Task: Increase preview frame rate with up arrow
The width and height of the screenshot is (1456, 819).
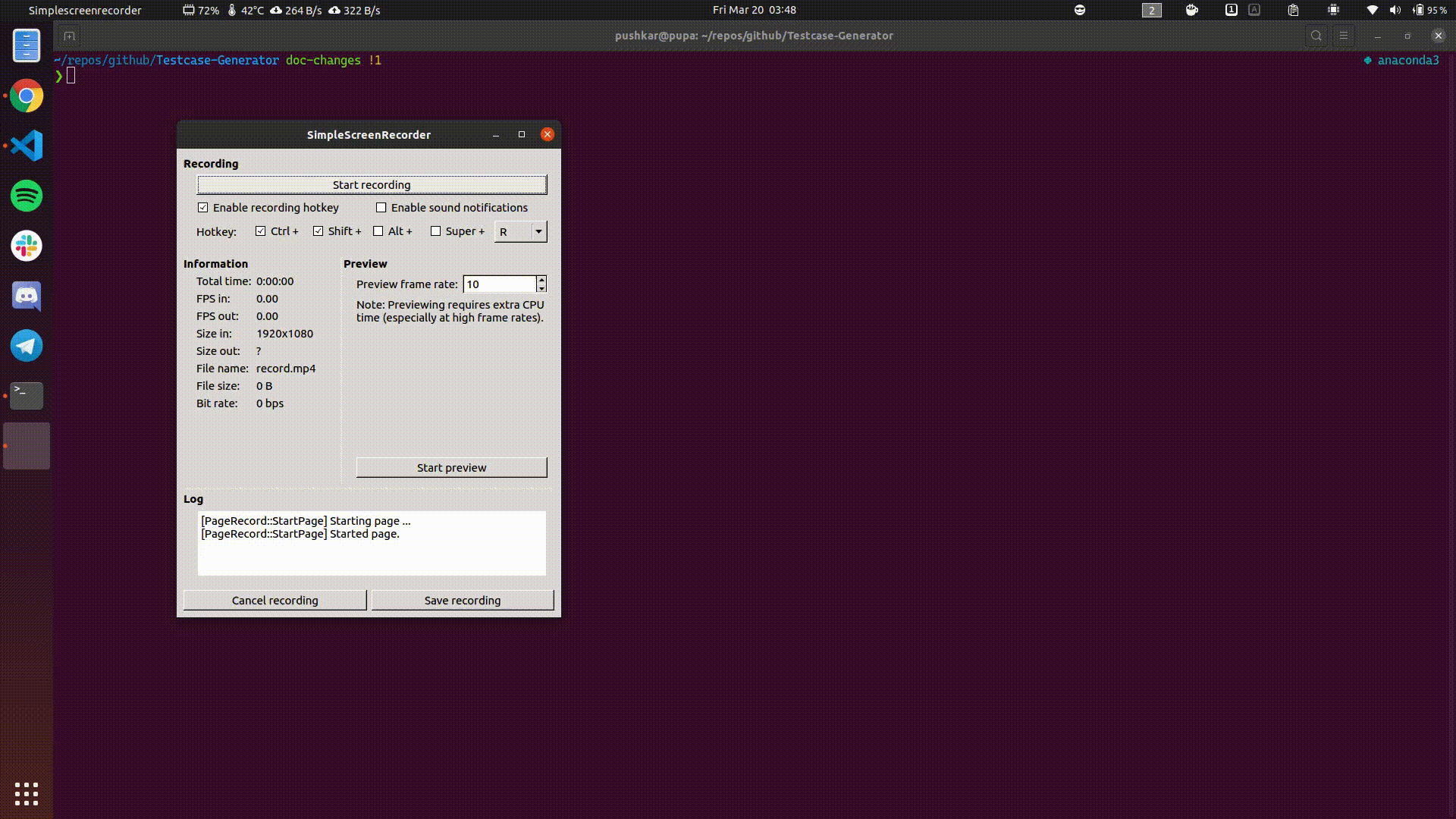Action: click(x=541, y=280)
